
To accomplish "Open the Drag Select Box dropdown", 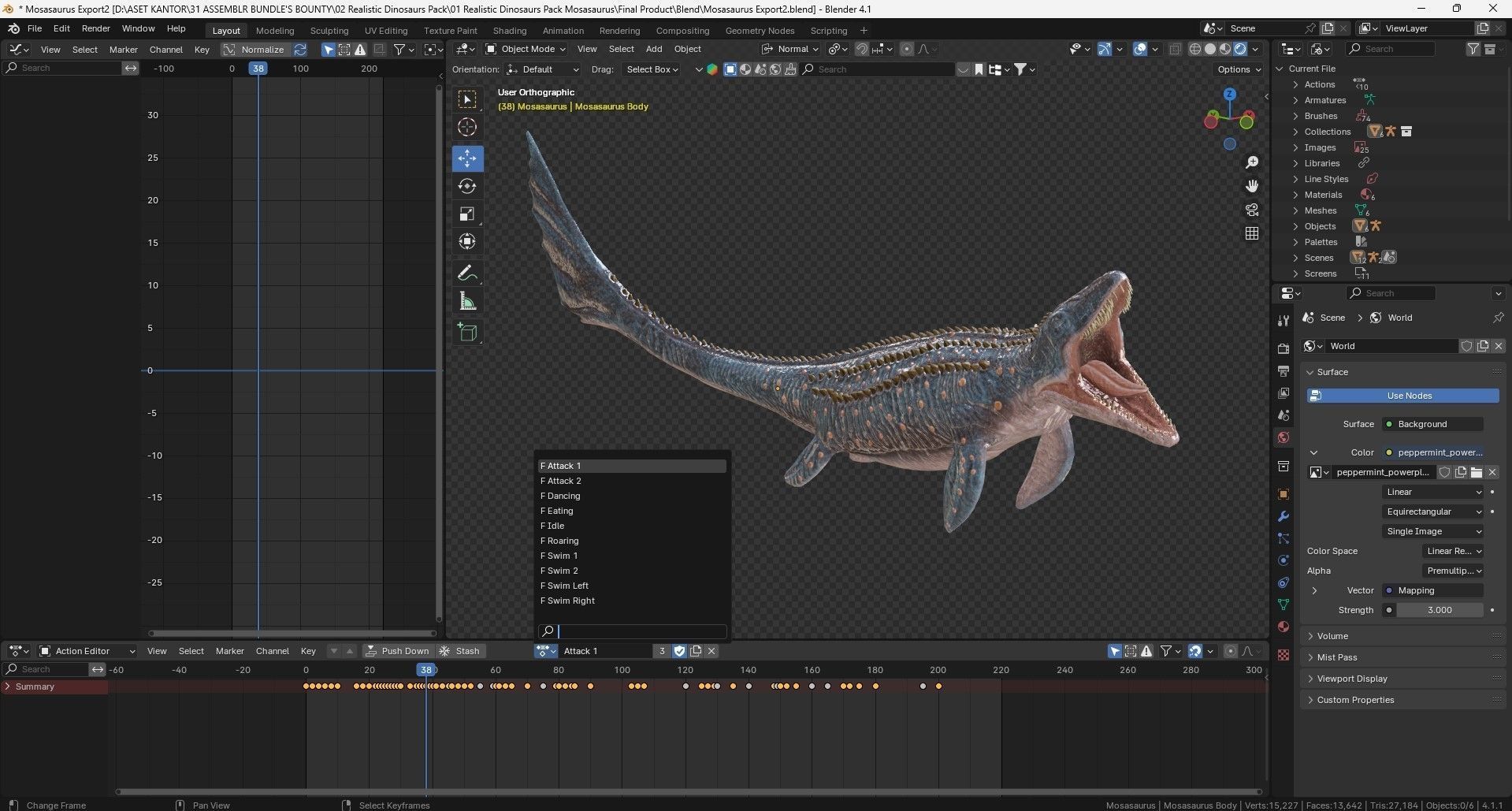I will (652, 69).
